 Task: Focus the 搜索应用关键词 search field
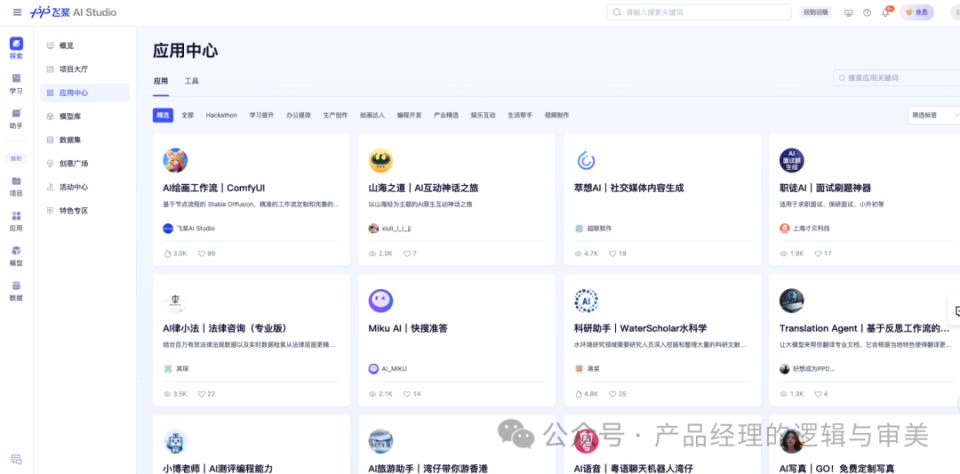coord(897,78)
